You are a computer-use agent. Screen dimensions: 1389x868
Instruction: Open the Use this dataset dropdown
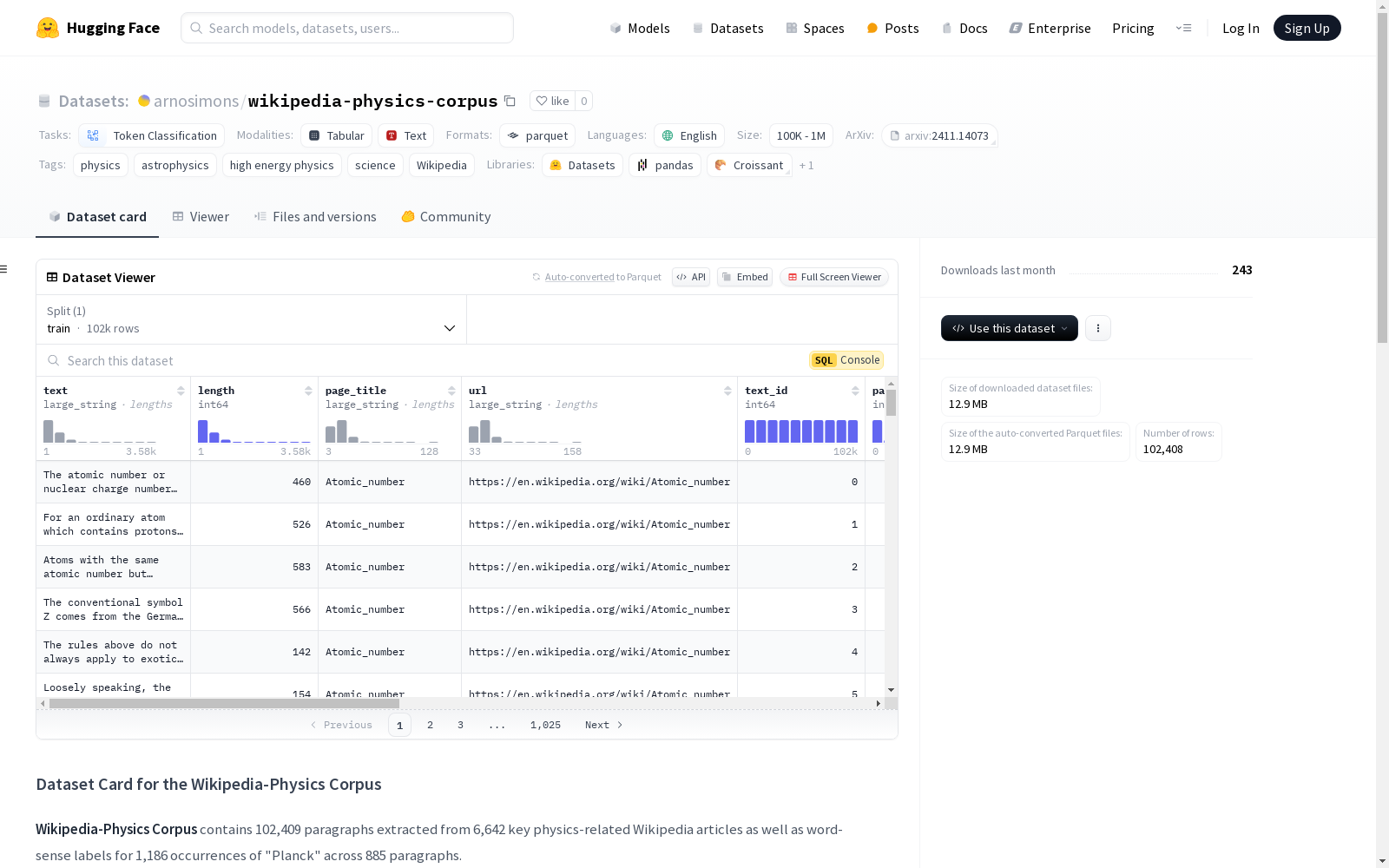(x=1010, y=328)
